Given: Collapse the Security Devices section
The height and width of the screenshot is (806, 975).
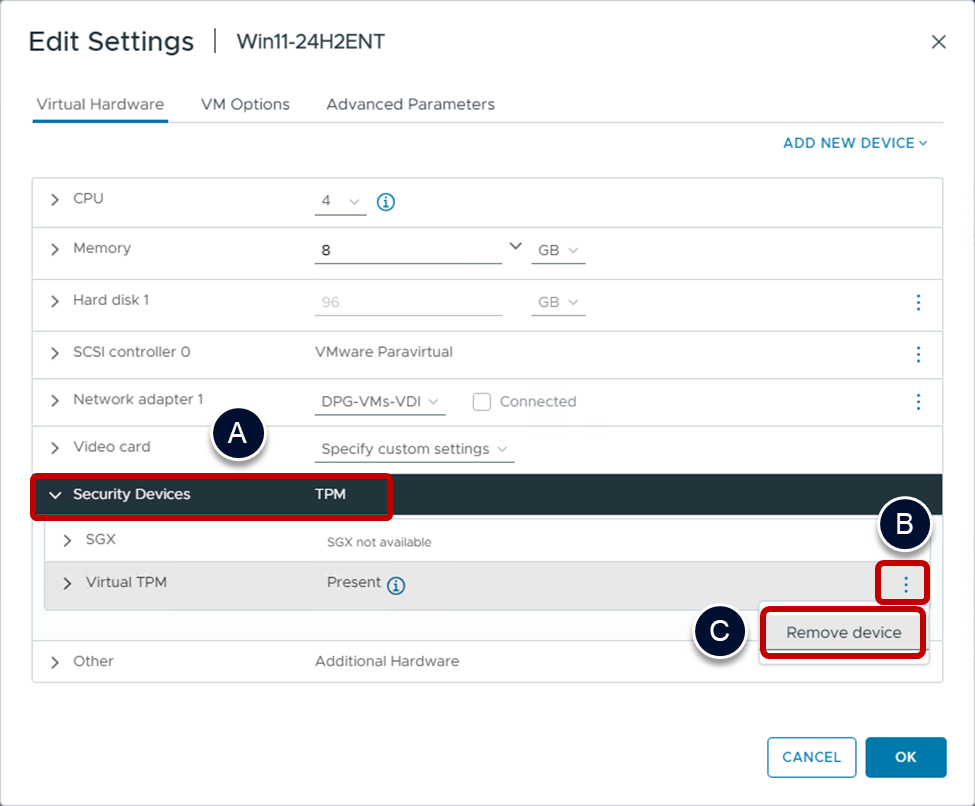Looking at the screenshot, I should tap(55, 495).
